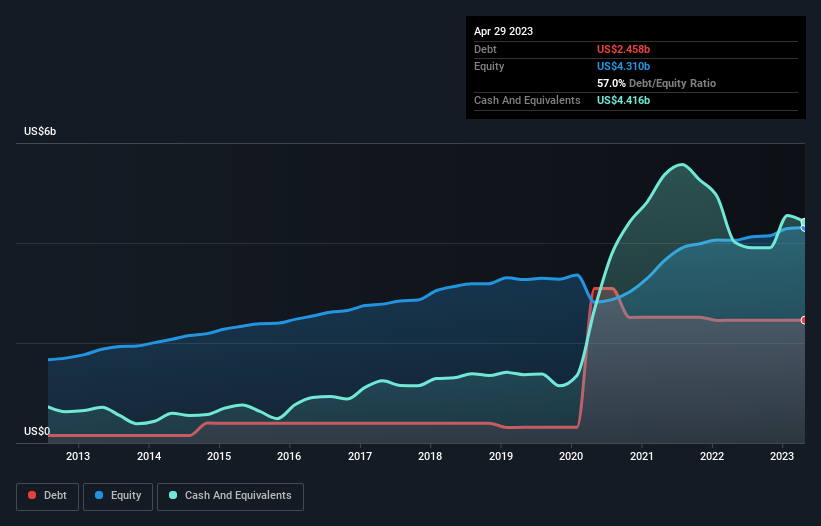Toggle the Cash And Equivalents legend item
821x526 pixels.
[230, 496]
